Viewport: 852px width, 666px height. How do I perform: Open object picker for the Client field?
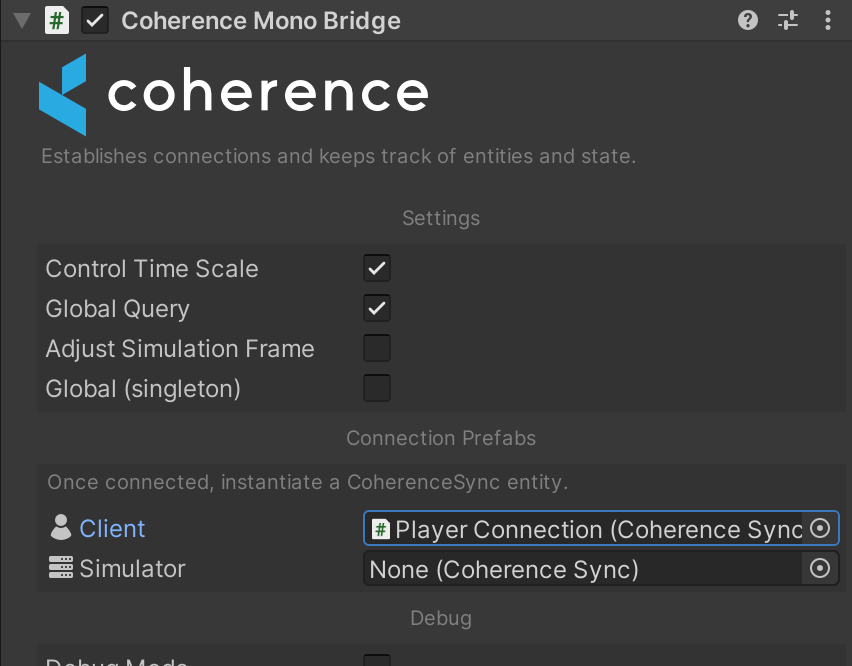820,528
